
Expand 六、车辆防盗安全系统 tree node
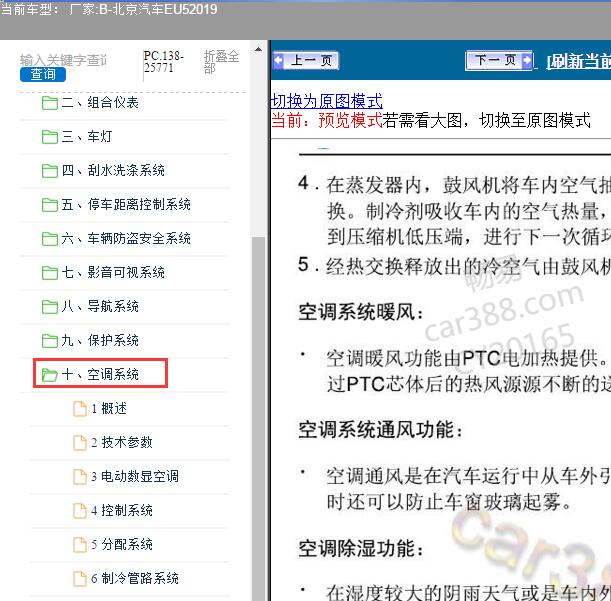point(126,239)
